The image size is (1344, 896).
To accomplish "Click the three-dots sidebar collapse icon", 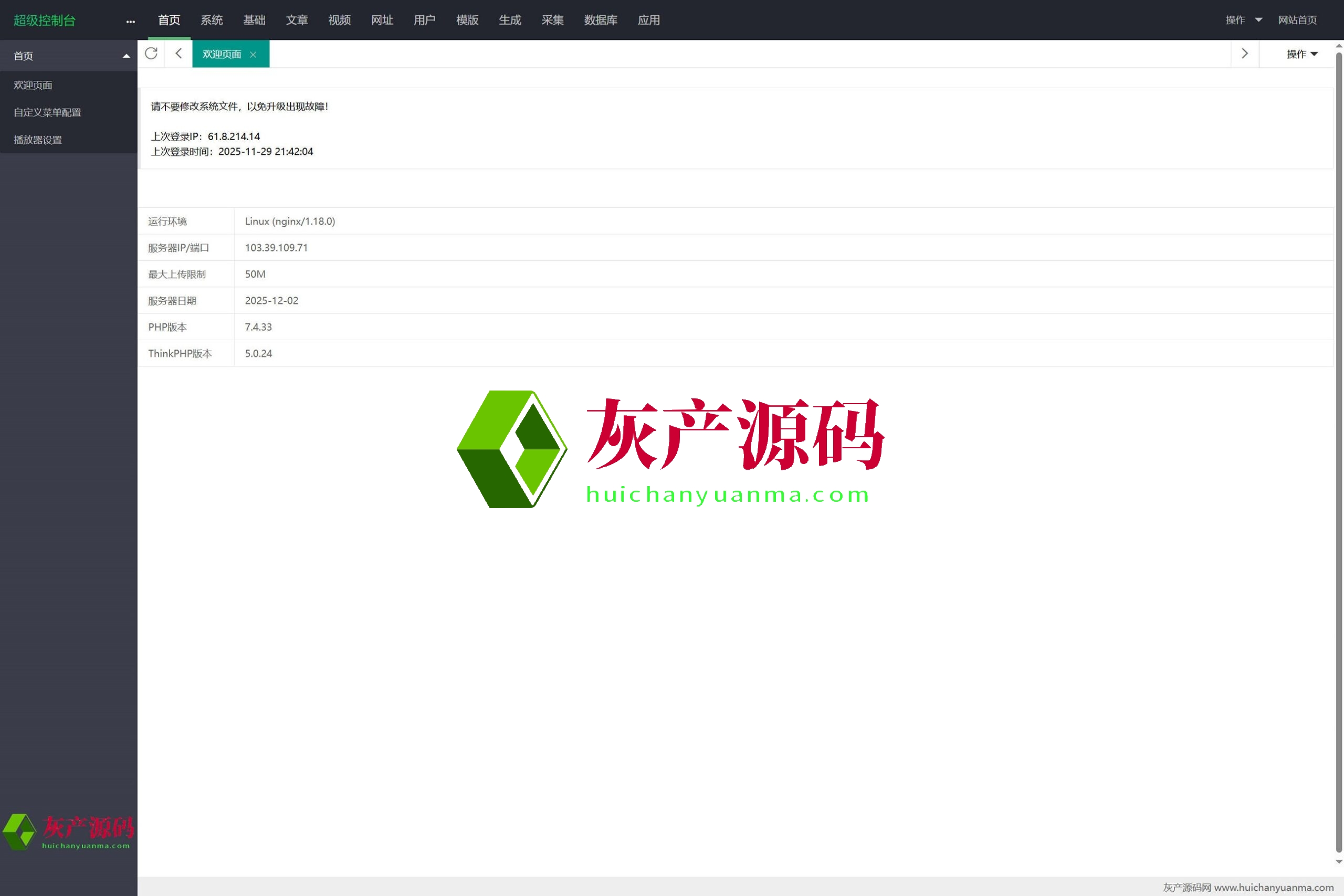I will click(130, 21).
